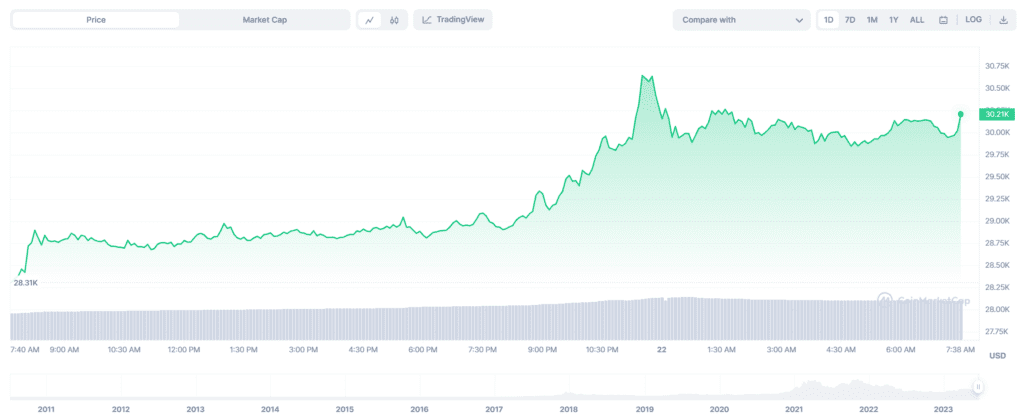
Task: Select the 1Y time range
Action: [x=893, y=20]
